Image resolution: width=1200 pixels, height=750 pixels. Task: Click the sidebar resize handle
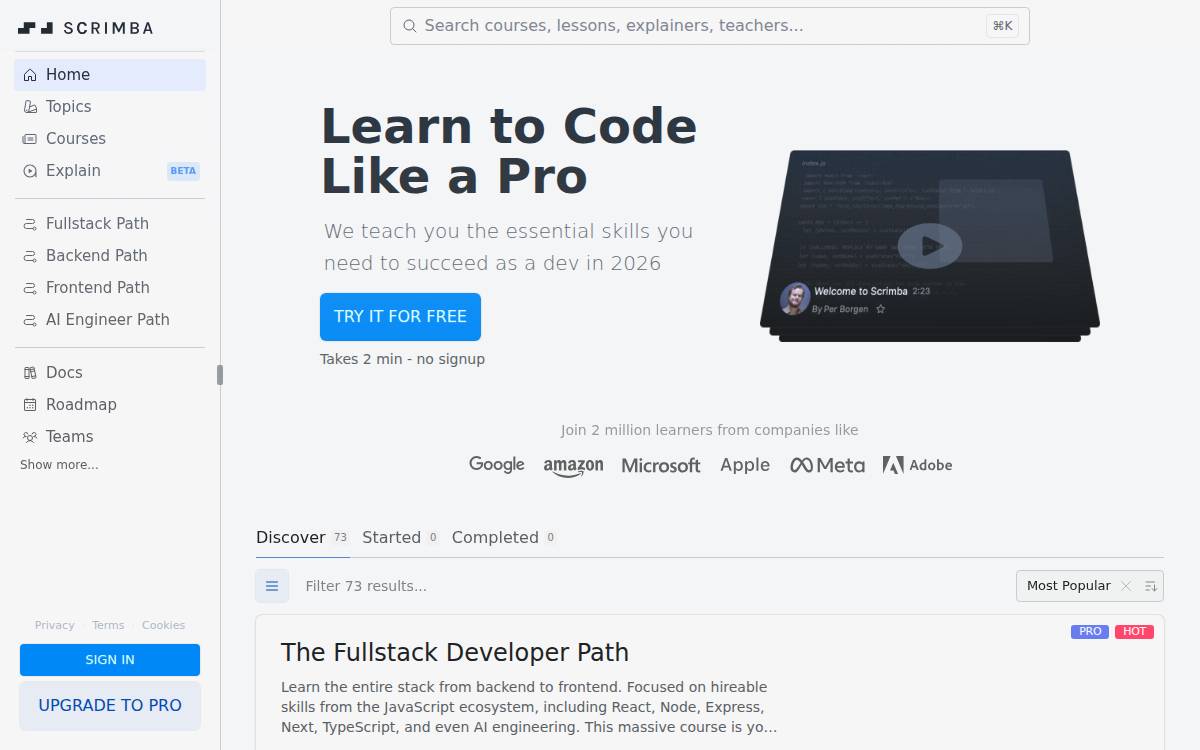click(x=220, y=375)
